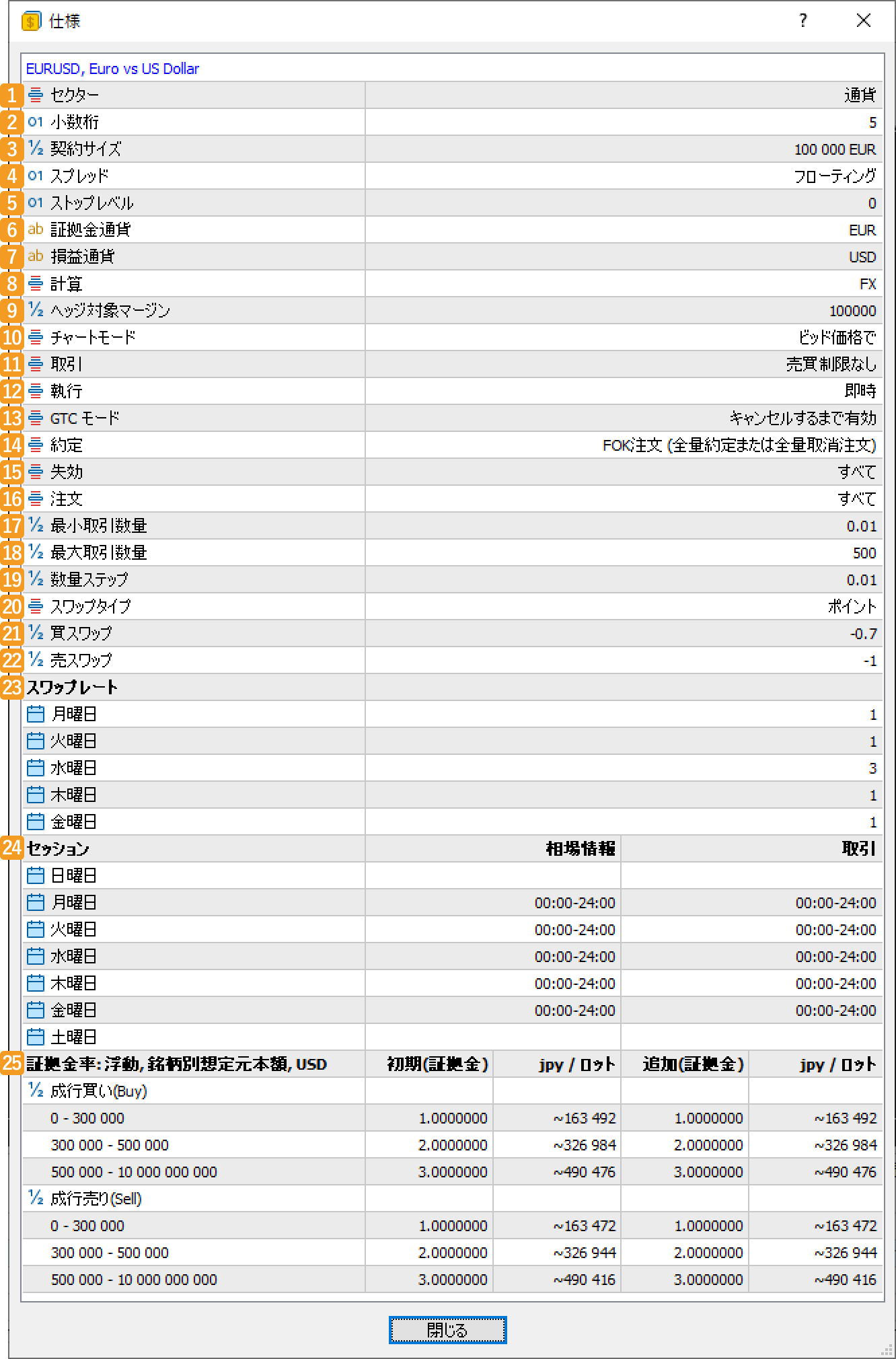Click the 閉じる button
The width and height of the screenshot is (896, 1359).
(x=447, y=1330)
